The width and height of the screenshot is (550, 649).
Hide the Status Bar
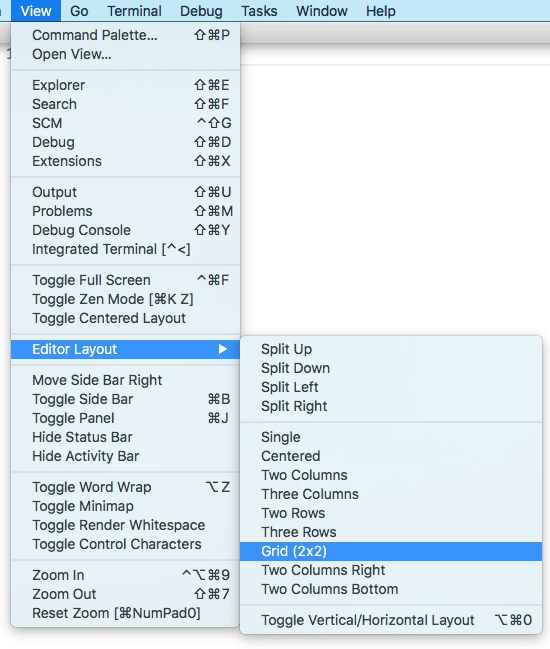tap(125, 437)
